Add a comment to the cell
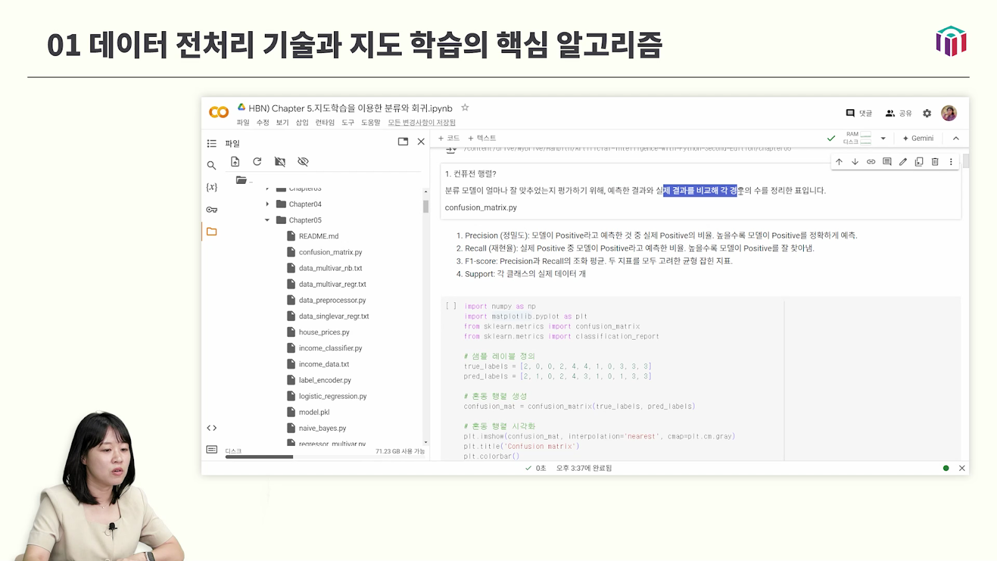Image resolution: width=997 pixels, height=561 pixels. [x=887, y=162]
